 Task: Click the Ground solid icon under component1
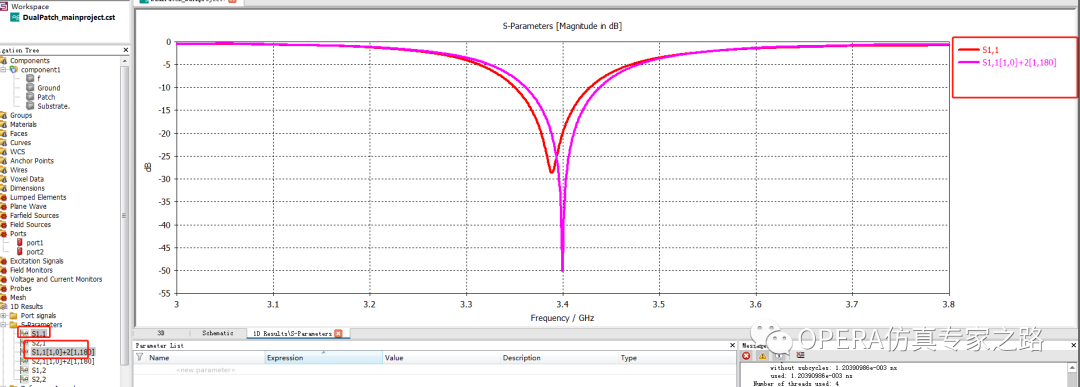[x=30, y=87]
